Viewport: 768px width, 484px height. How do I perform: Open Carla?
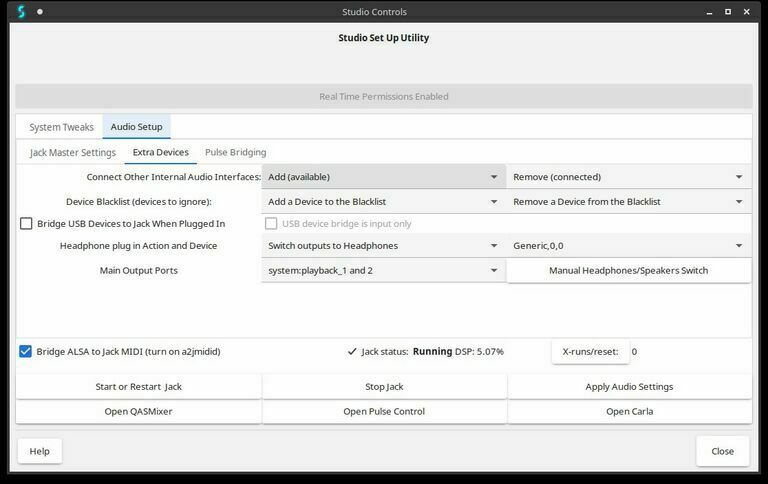click(629, 411)
